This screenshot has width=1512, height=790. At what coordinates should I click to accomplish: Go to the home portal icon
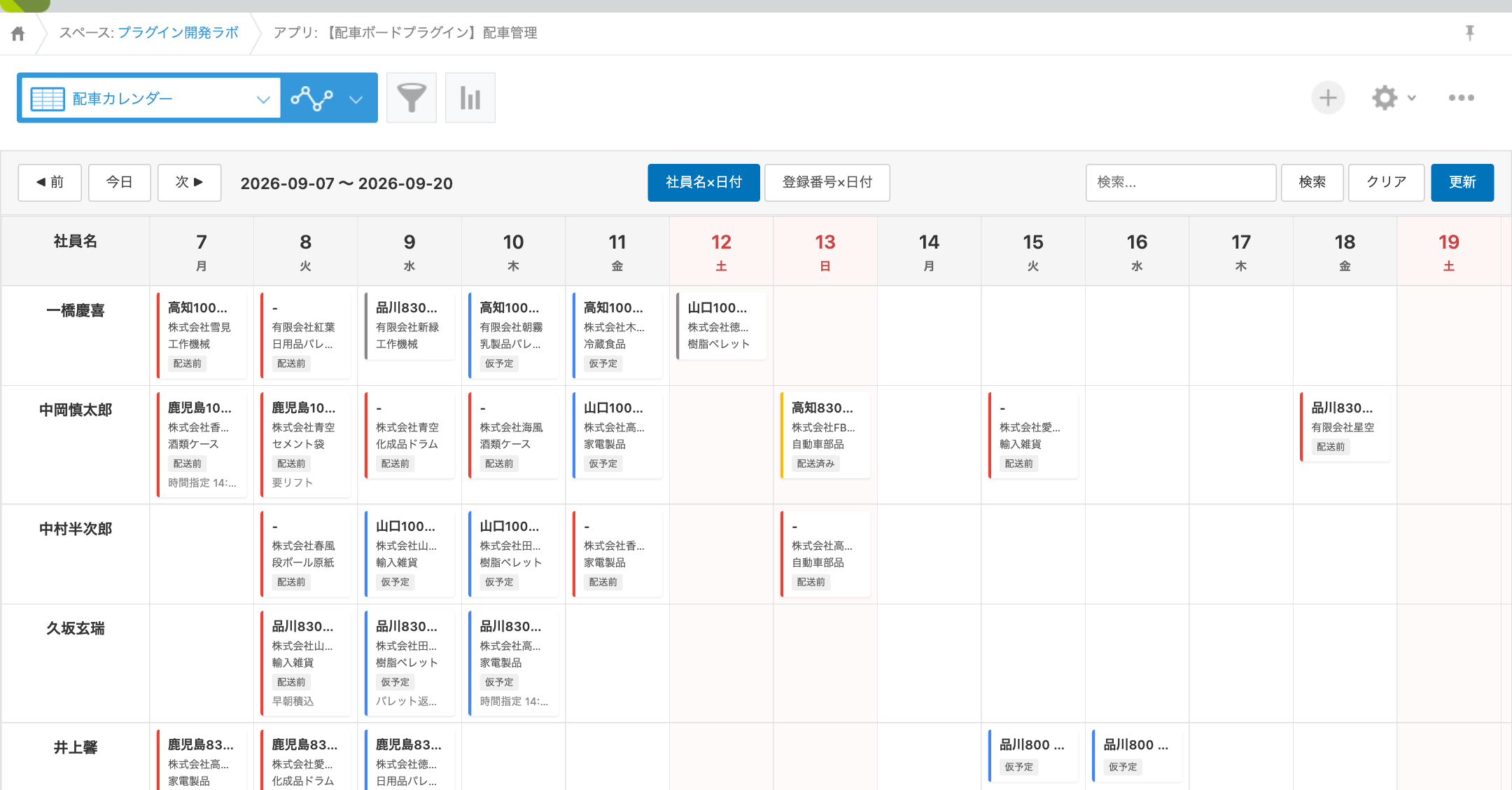tap(18, 34)
